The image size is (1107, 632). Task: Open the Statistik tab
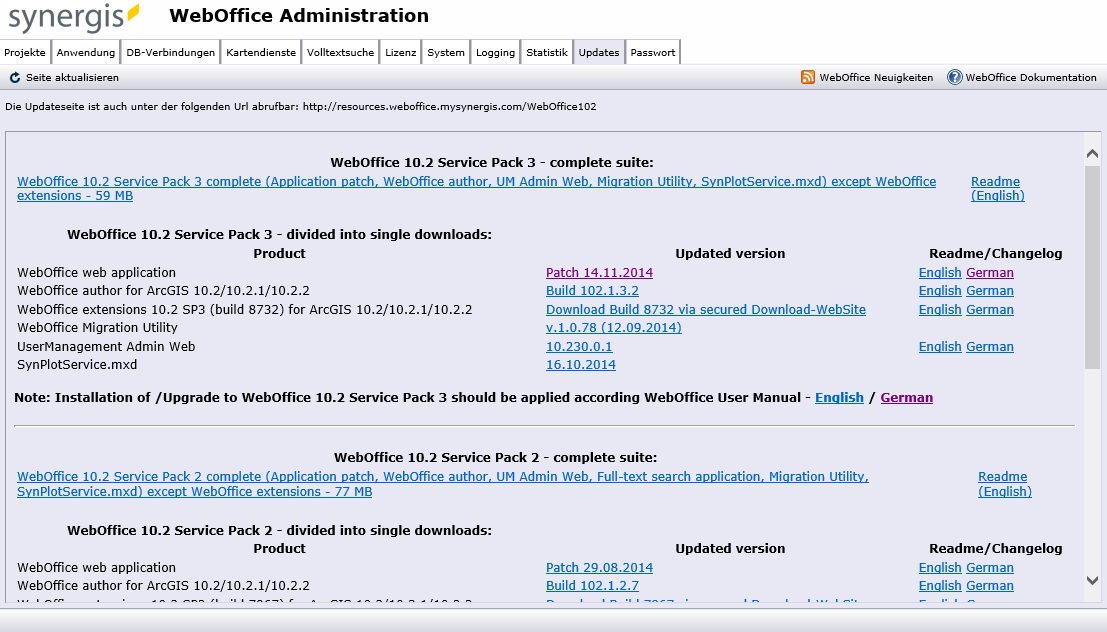546,52
